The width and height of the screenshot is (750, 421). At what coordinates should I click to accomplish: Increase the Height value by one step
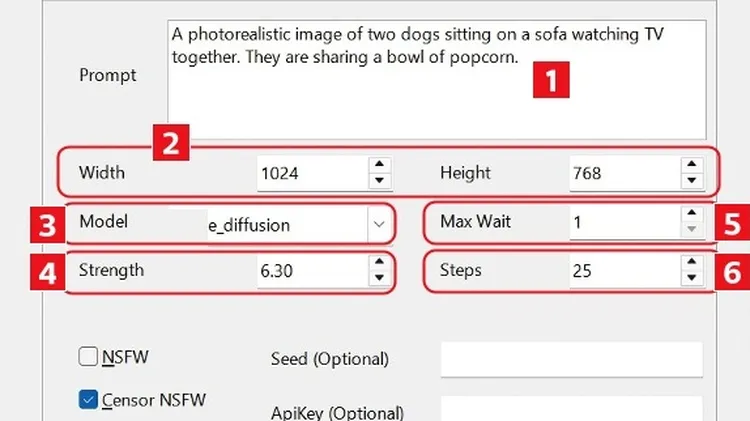(x=691, y=164)
